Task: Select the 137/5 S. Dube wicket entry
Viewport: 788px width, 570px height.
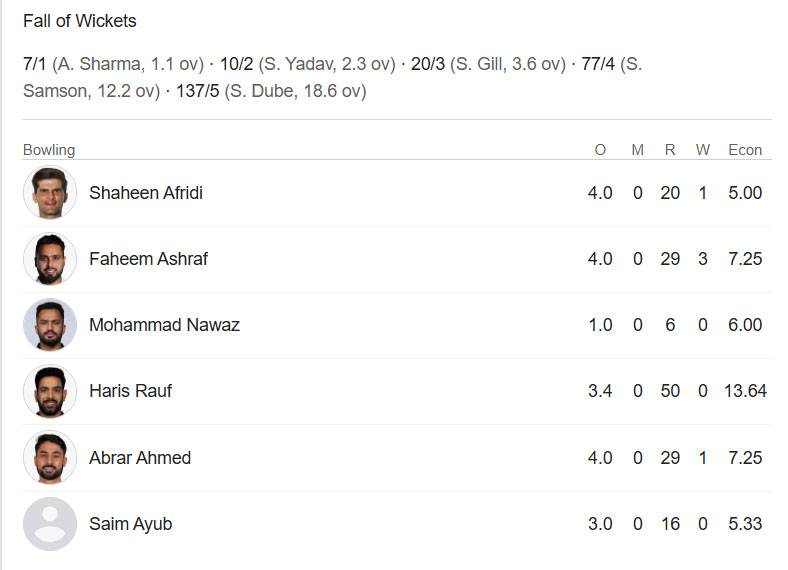Action: click(x=271, y=91)
